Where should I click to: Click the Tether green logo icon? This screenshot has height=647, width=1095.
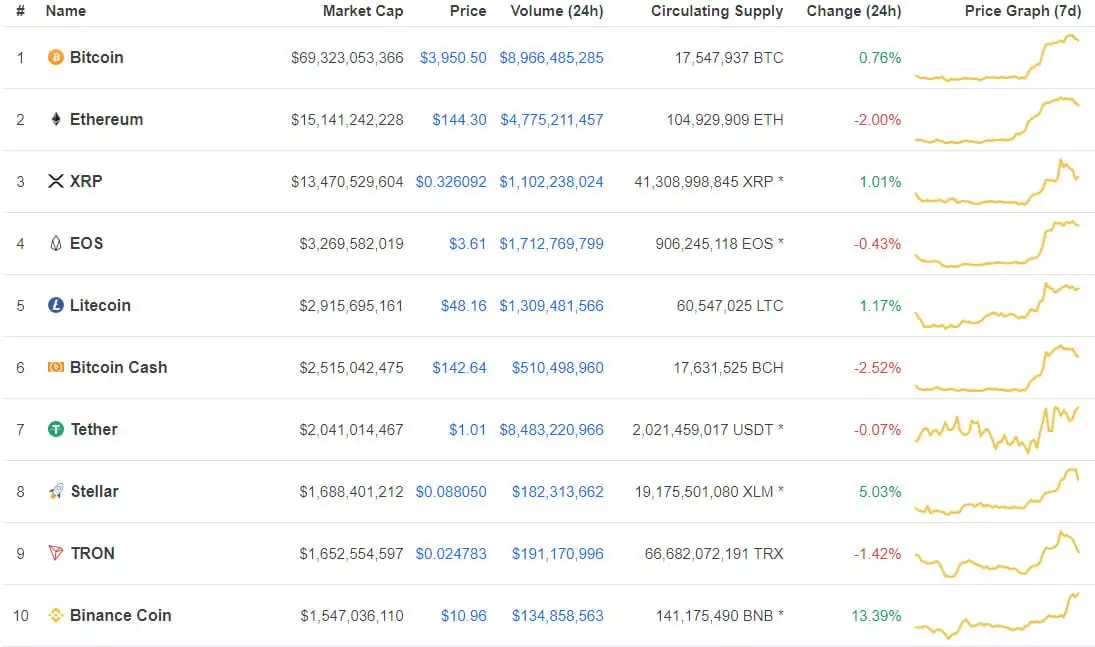56,429
